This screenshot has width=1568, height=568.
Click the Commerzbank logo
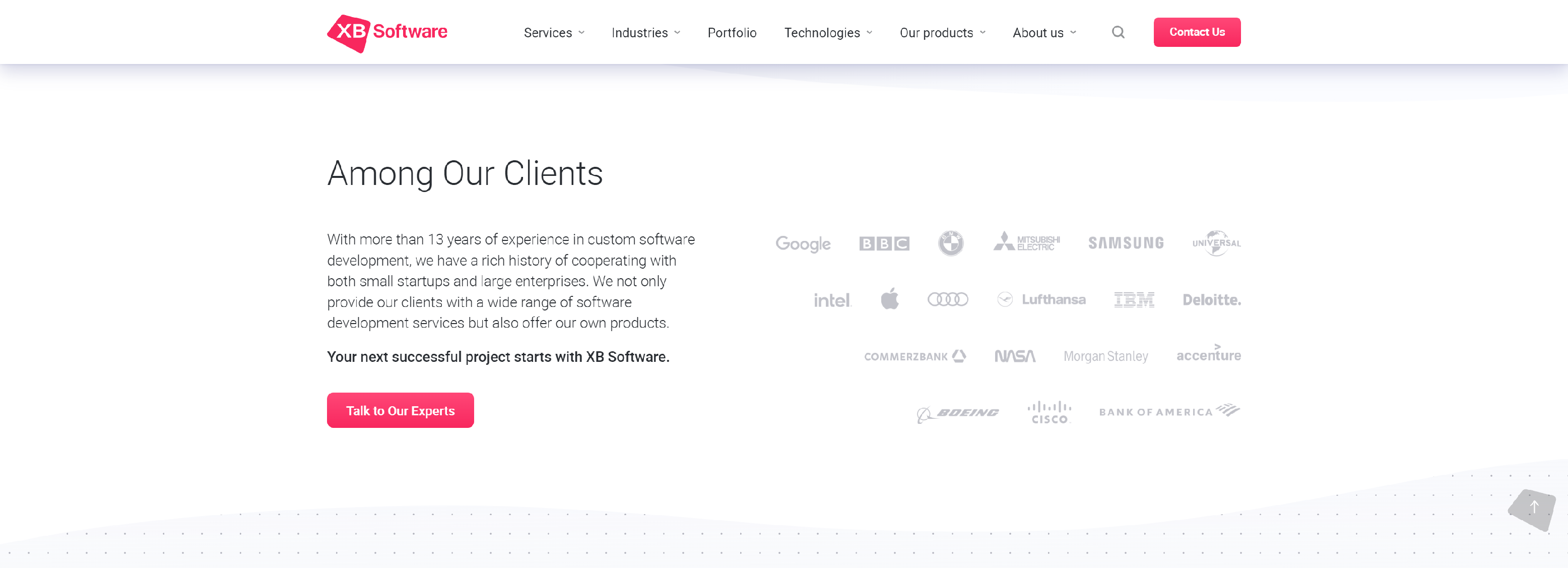[915, 356]
